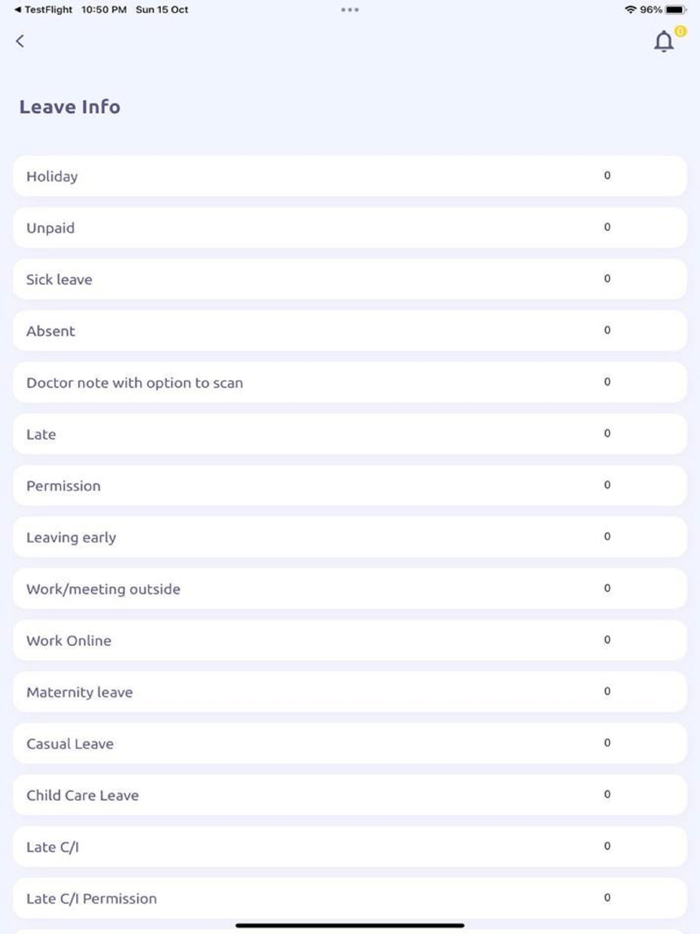Select the Sick leave entry
700x934 pixels.
click(x=350, y=279)
